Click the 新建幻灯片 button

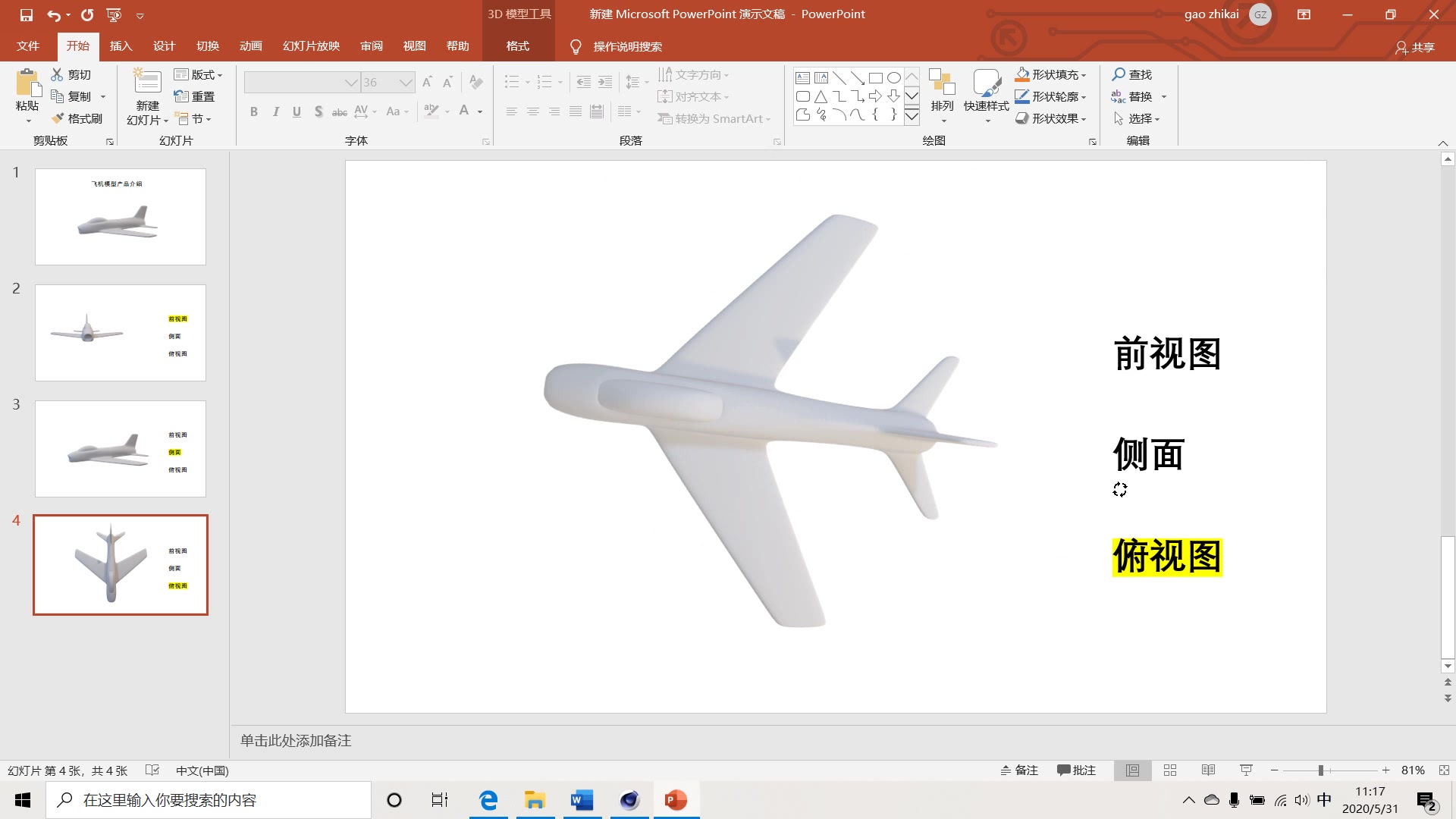(146, 96)
